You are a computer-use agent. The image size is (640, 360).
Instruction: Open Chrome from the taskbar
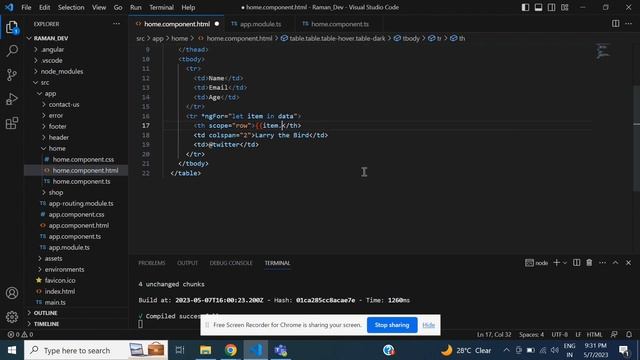tap(231, 350)
